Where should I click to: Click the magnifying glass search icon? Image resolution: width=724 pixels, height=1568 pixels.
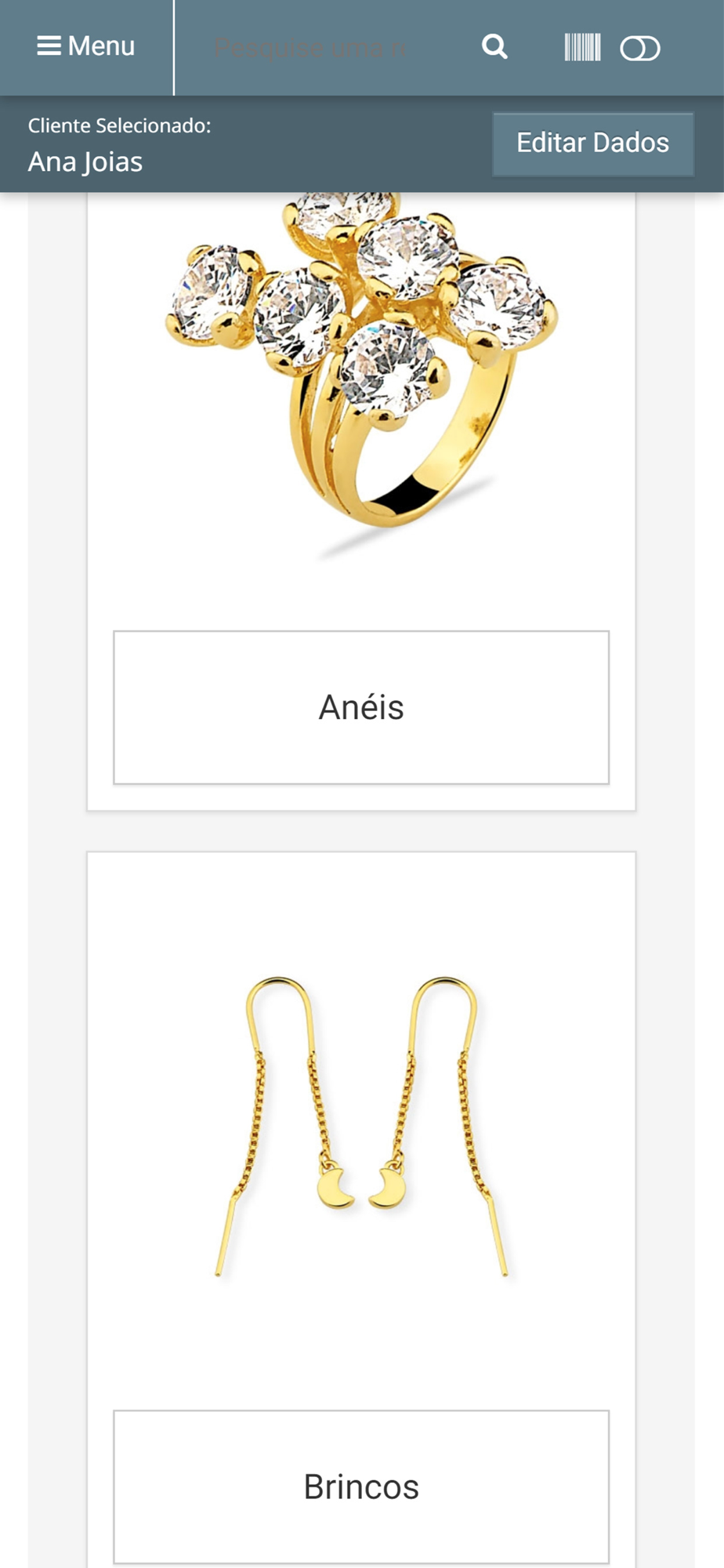point(494,47)
